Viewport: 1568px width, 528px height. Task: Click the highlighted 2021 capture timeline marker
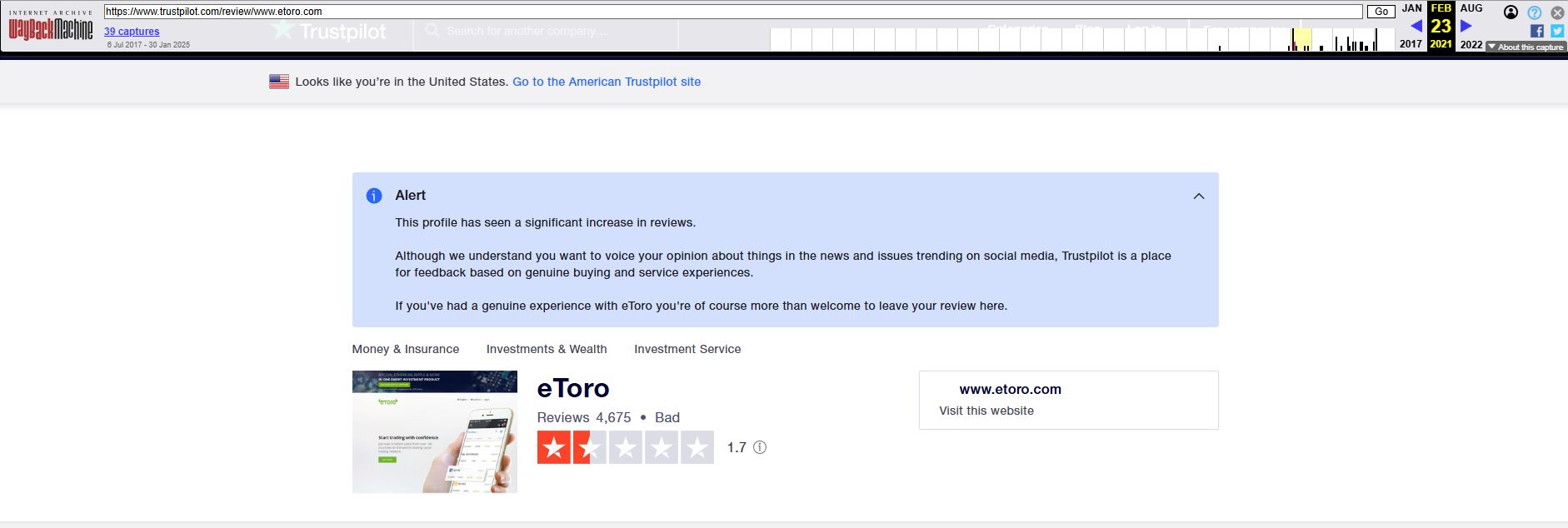[1301, 39]
